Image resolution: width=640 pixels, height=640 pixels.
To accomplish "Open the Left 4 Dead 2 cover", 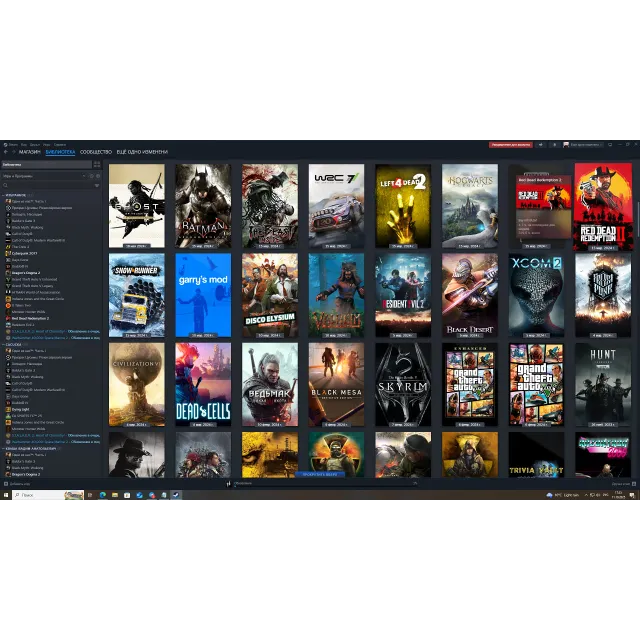I will point(403,206).
